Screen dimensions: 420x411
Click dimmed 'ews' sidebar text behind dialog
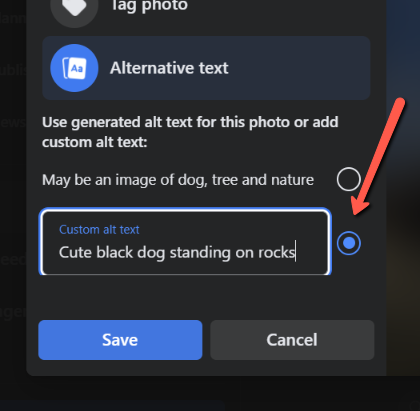[x=13, y=122]
